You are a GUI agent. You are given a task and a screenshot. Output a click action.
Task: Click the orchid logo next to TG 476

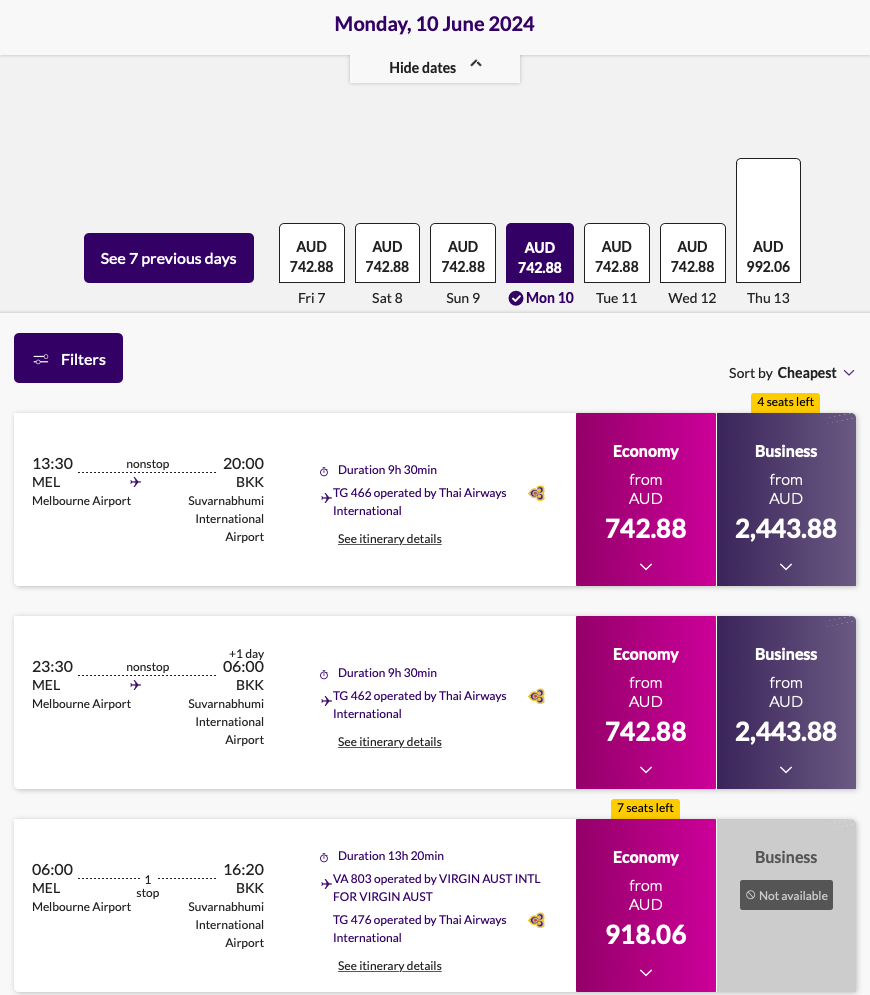537,920
